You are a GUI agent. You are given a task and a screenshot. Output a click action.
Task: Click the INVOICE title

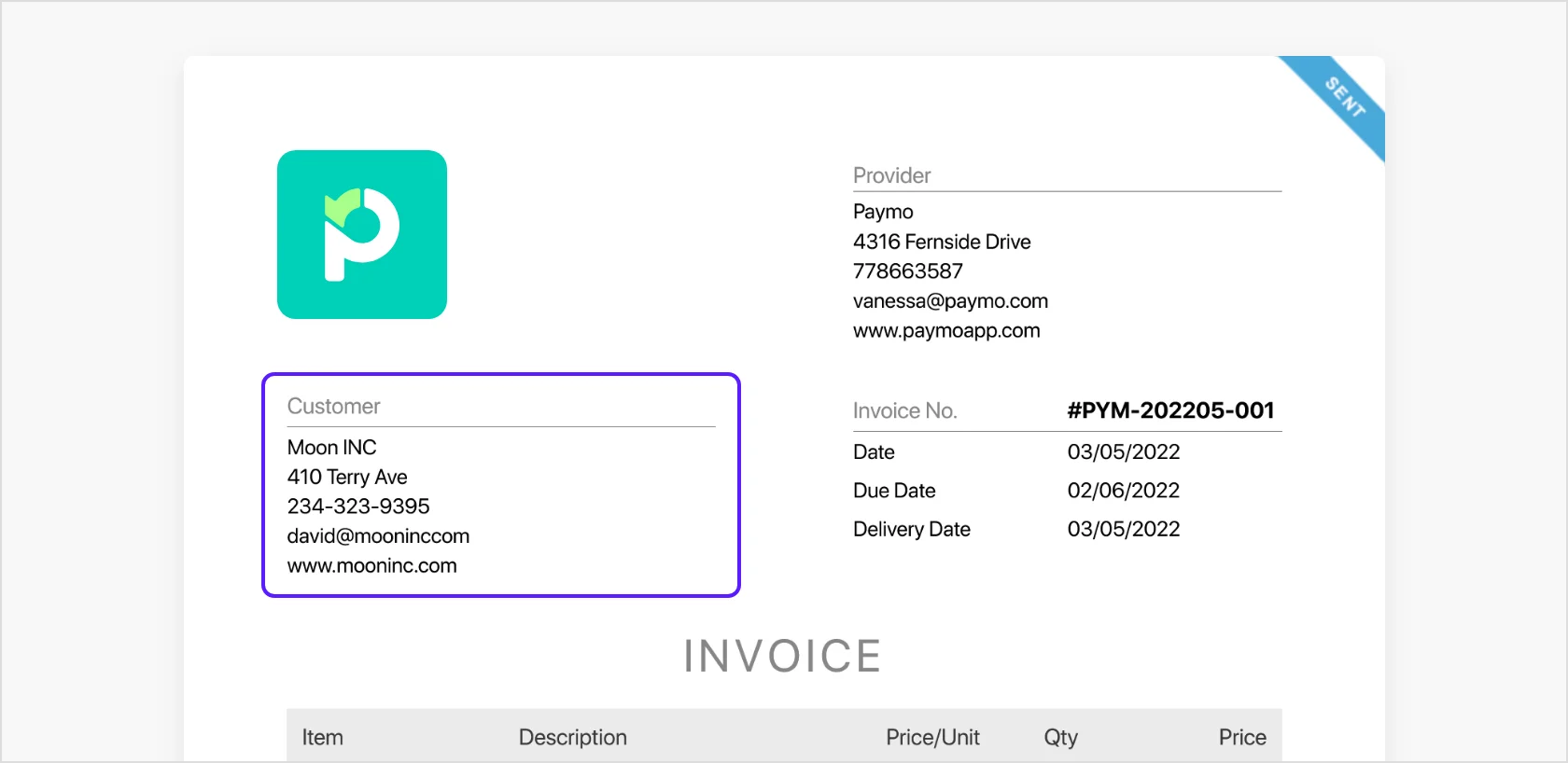[x=783, y=656]
